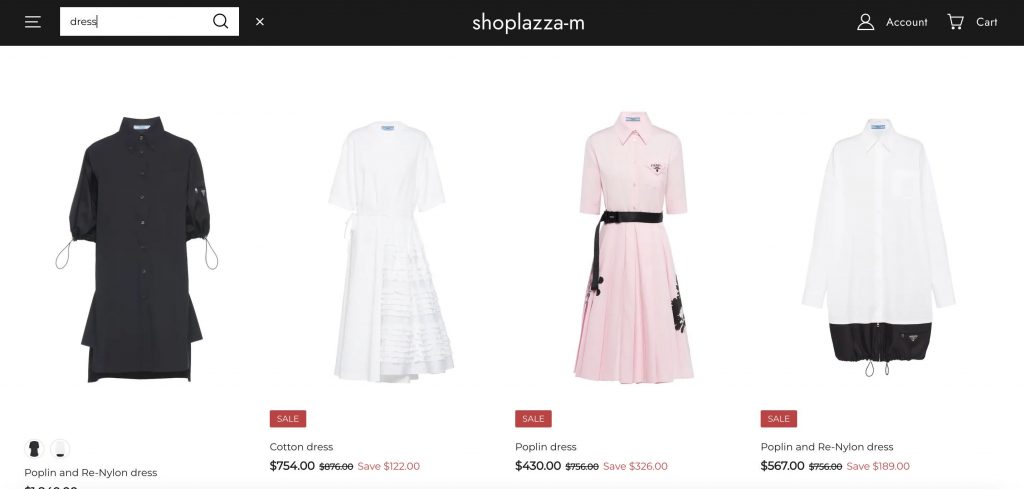Select the white color variant swatch
Viewport: 1024px width, 489px height.
tap(60, 449)
